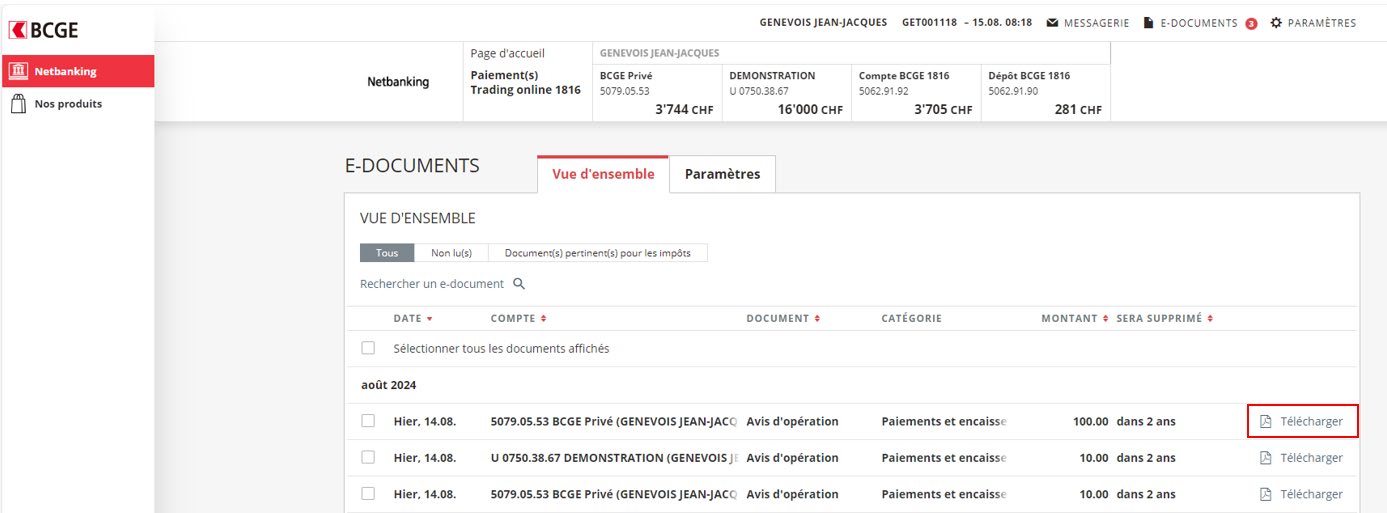Click the Netbanking bank building icon
1387x513 pixels.
(x=18, y=71)
